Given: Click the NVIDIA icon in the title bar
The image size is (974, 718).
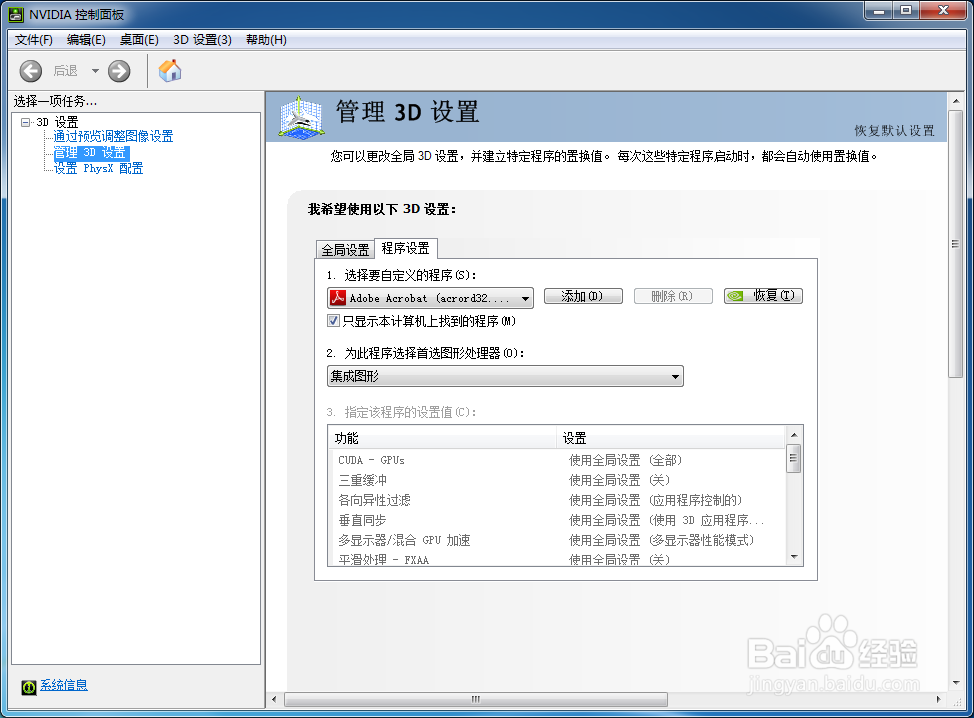Looking at the screenshot, I should coord(16,14).
